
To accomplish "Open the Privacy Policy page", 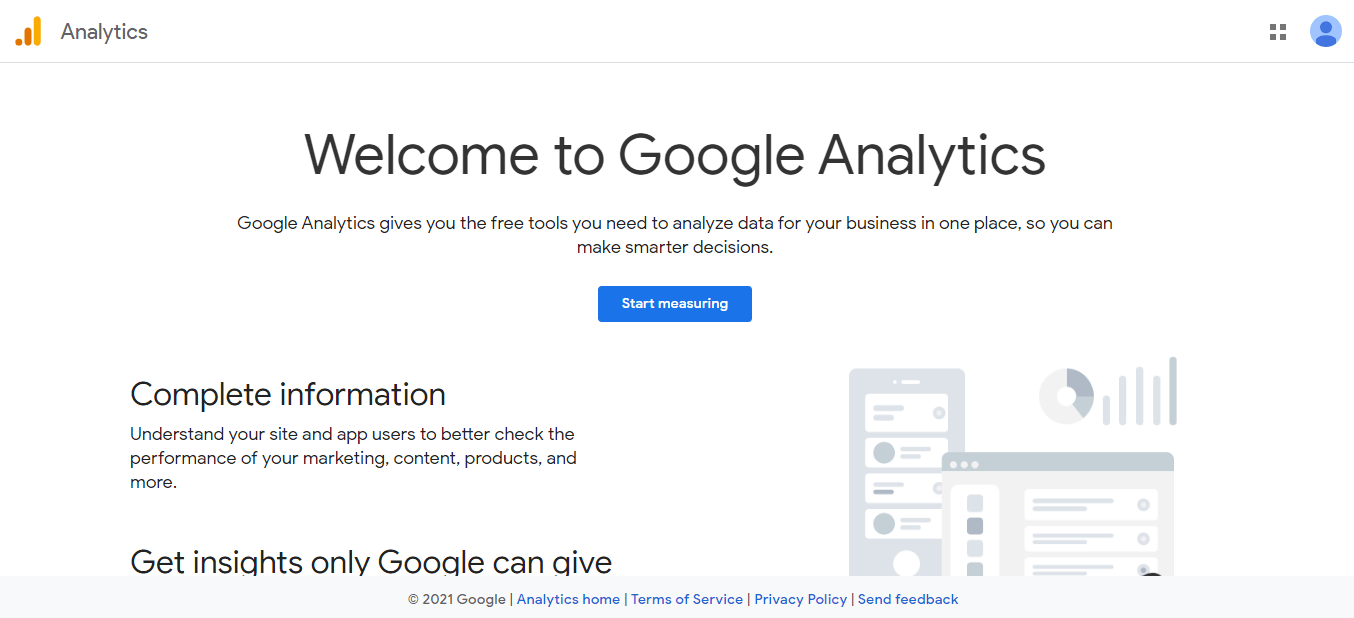I will (x=800, y=599).
